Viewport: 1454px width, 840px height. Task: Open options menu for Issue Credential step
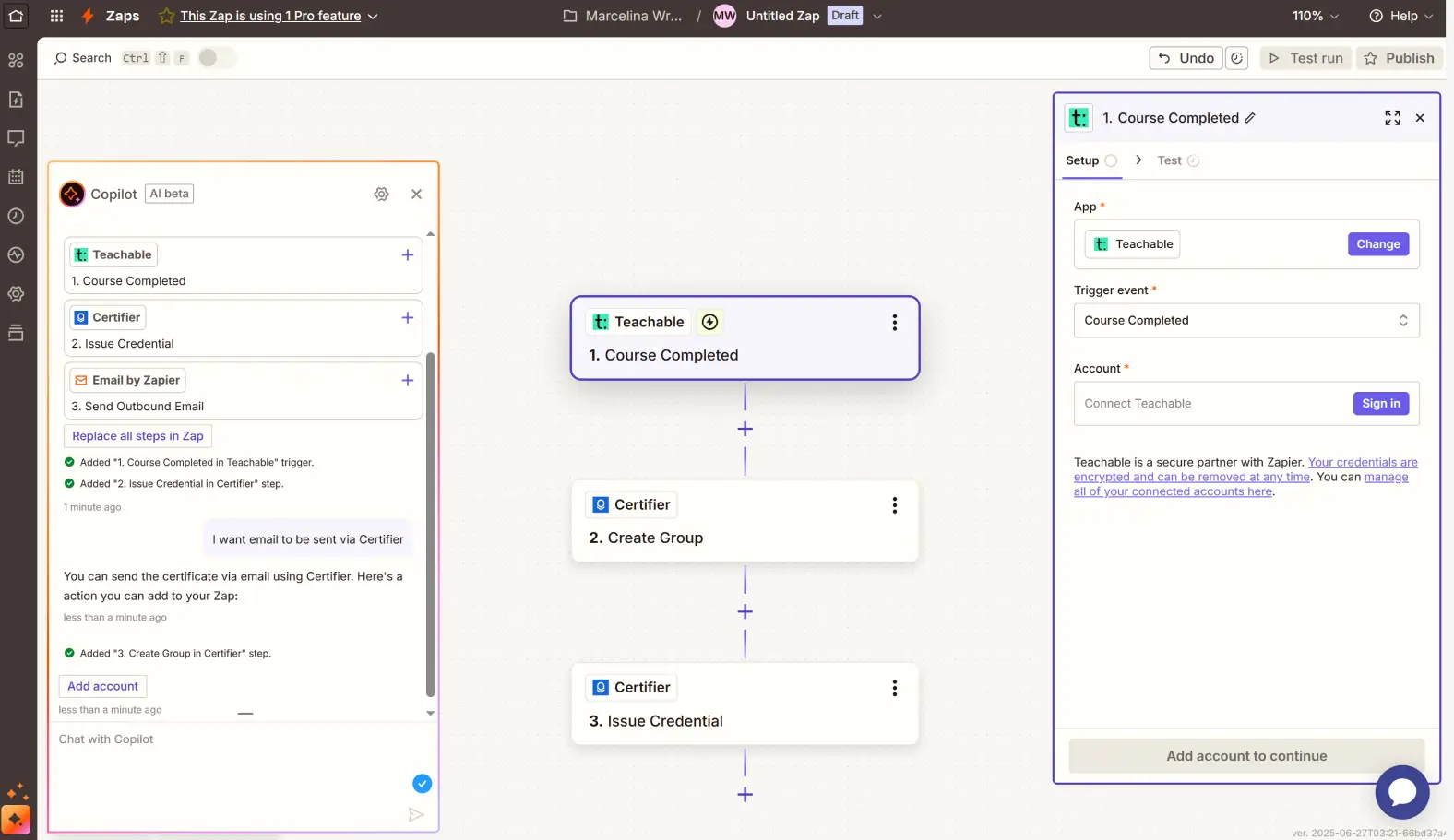coord(894,688)
